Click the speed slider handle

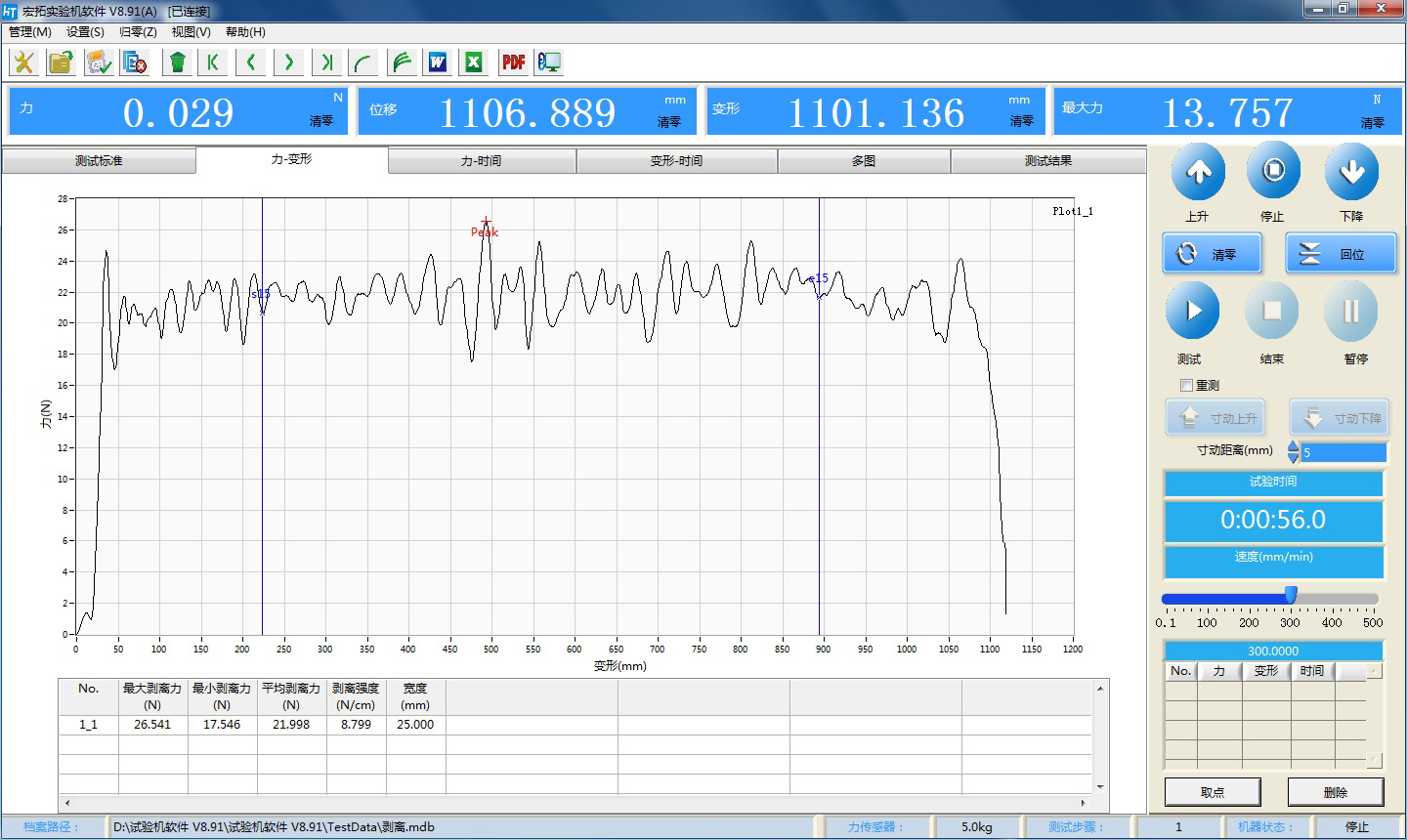[x=1291, y=596]
